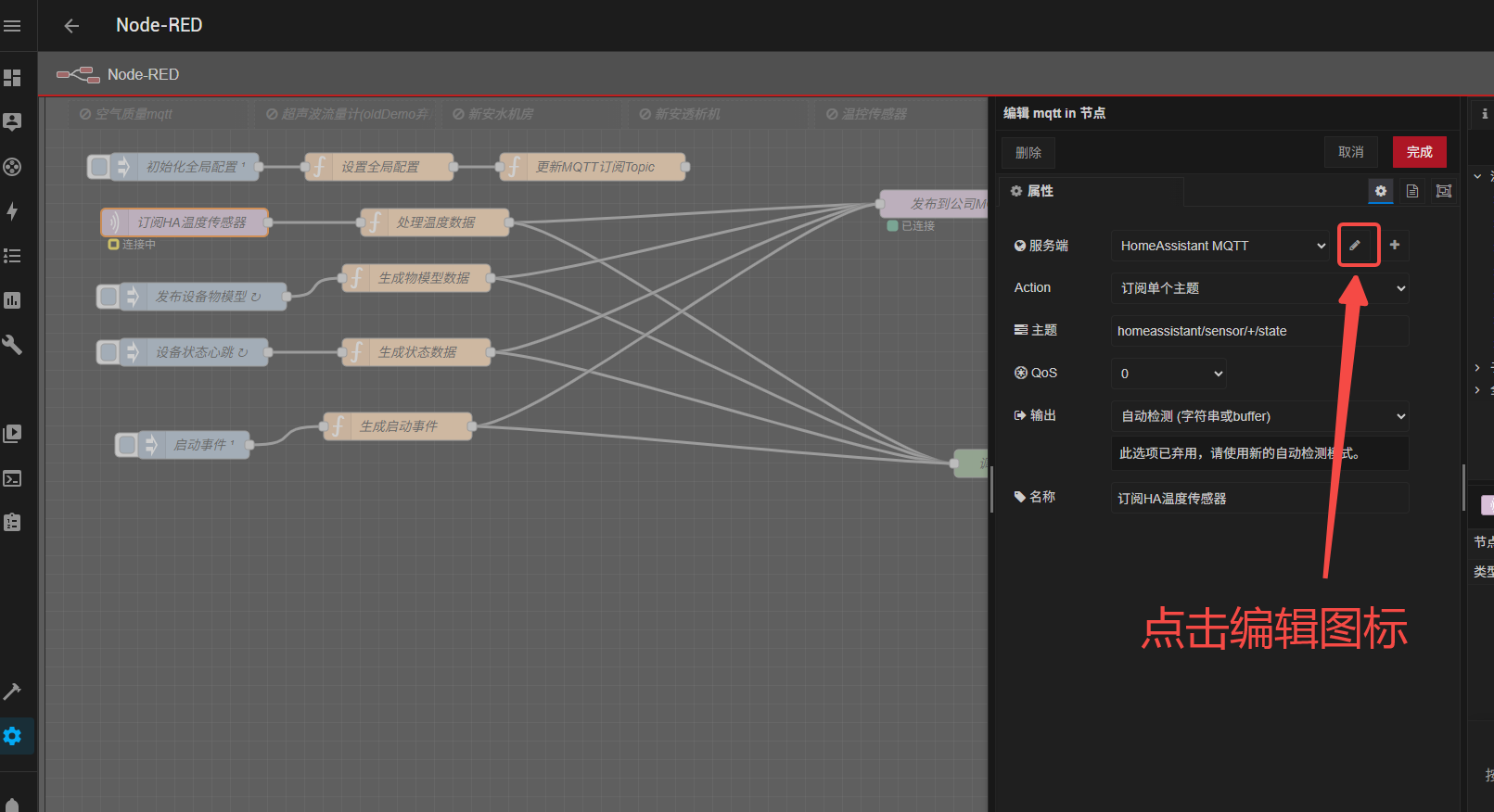
Task: Add a new MQTT broker with plus icon
Action: (1394, 246)
